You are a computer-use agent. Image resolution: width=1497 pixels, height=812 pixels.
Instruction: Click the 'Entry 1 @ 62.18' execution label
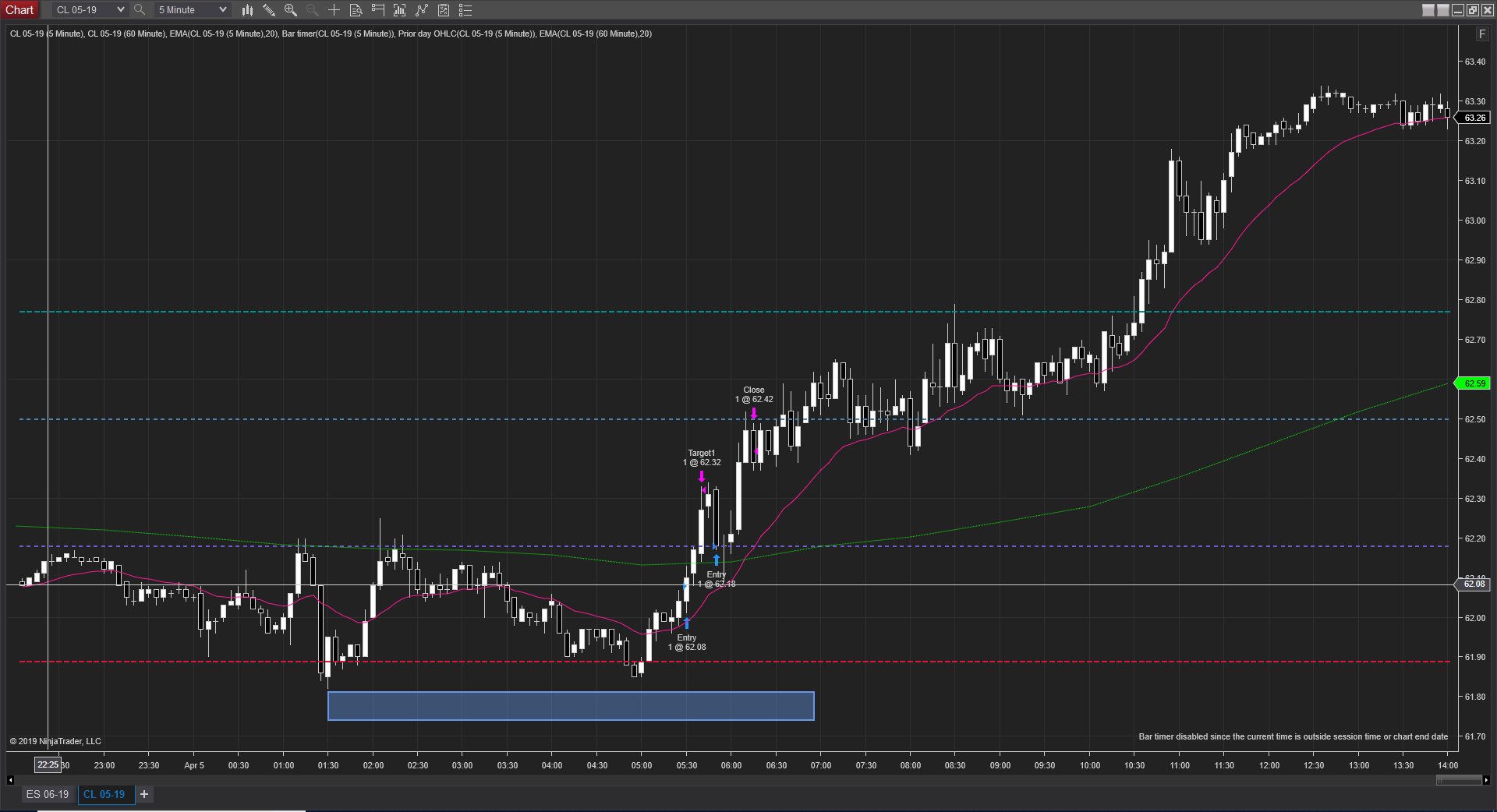coord(717,579)
